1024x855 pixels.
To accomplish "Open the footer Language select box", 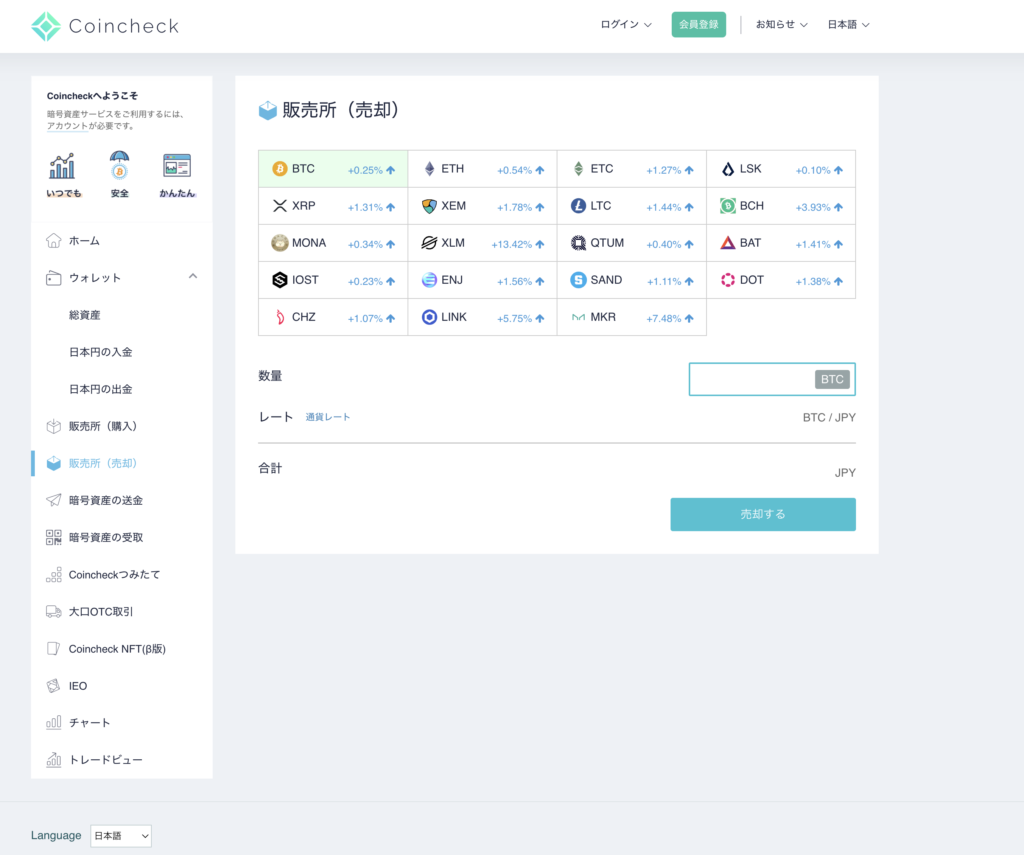I will pos(121,835).
